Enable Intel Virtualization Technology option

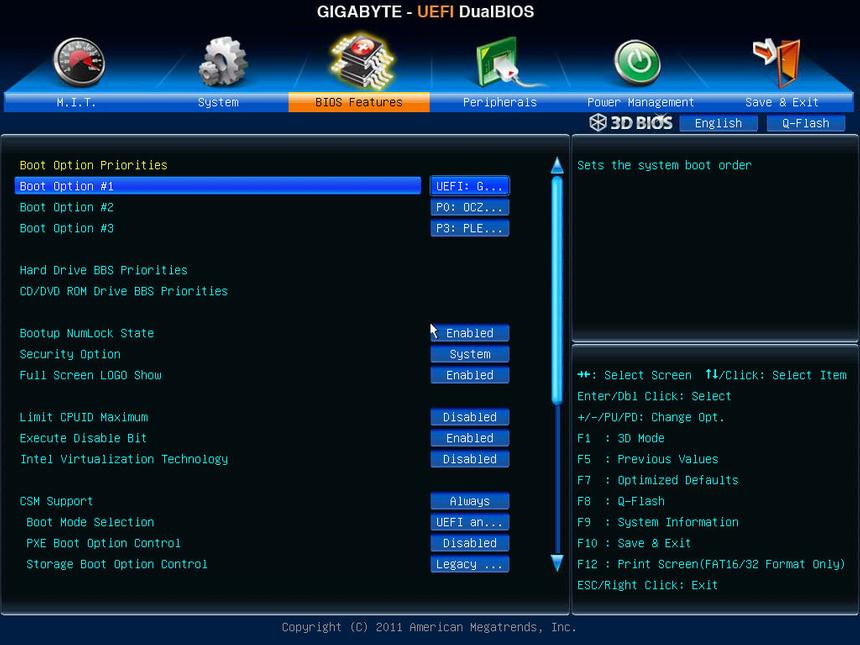click(470, 459)
